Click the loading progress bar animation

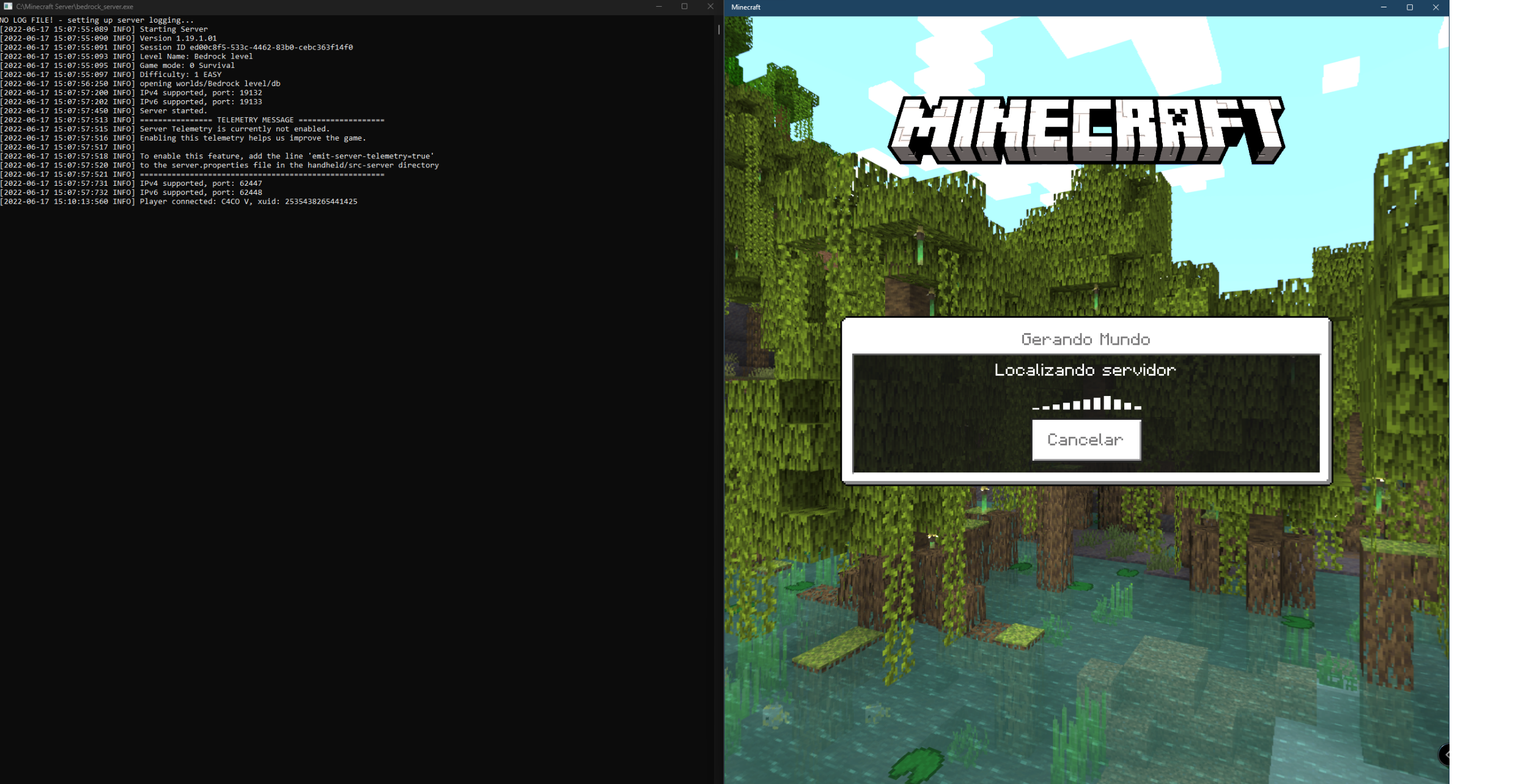1086,403
